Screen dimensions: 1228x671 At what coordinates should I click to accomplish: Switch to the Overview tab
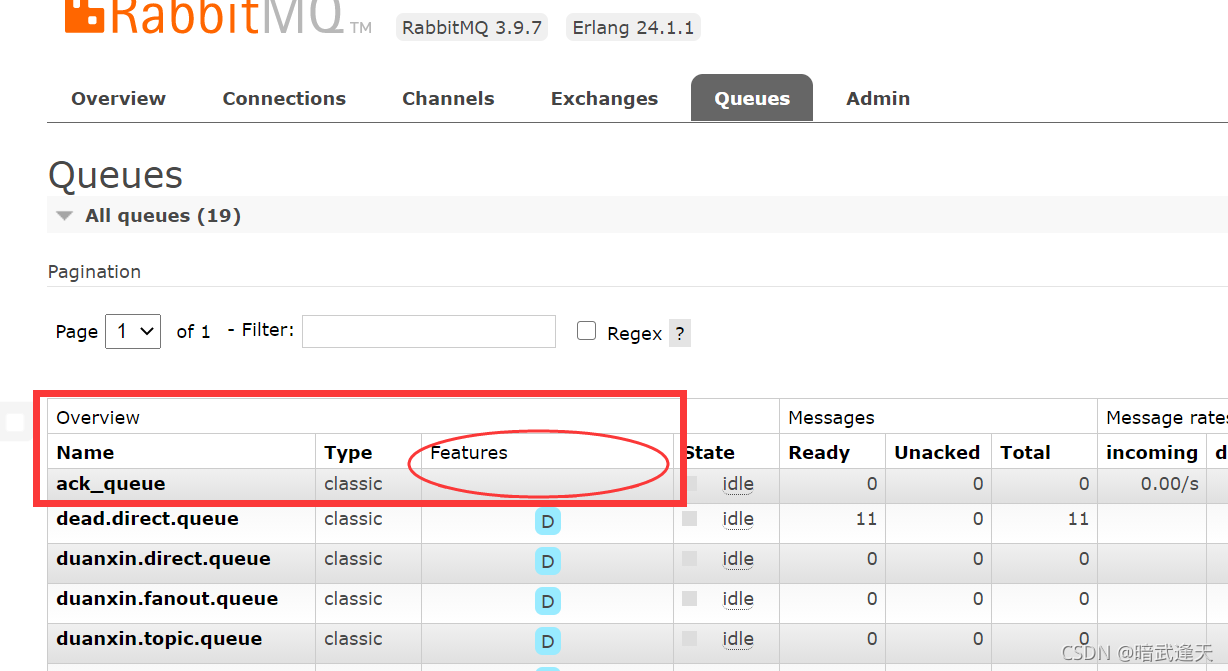pyautogui.click(x=118, y=99)
